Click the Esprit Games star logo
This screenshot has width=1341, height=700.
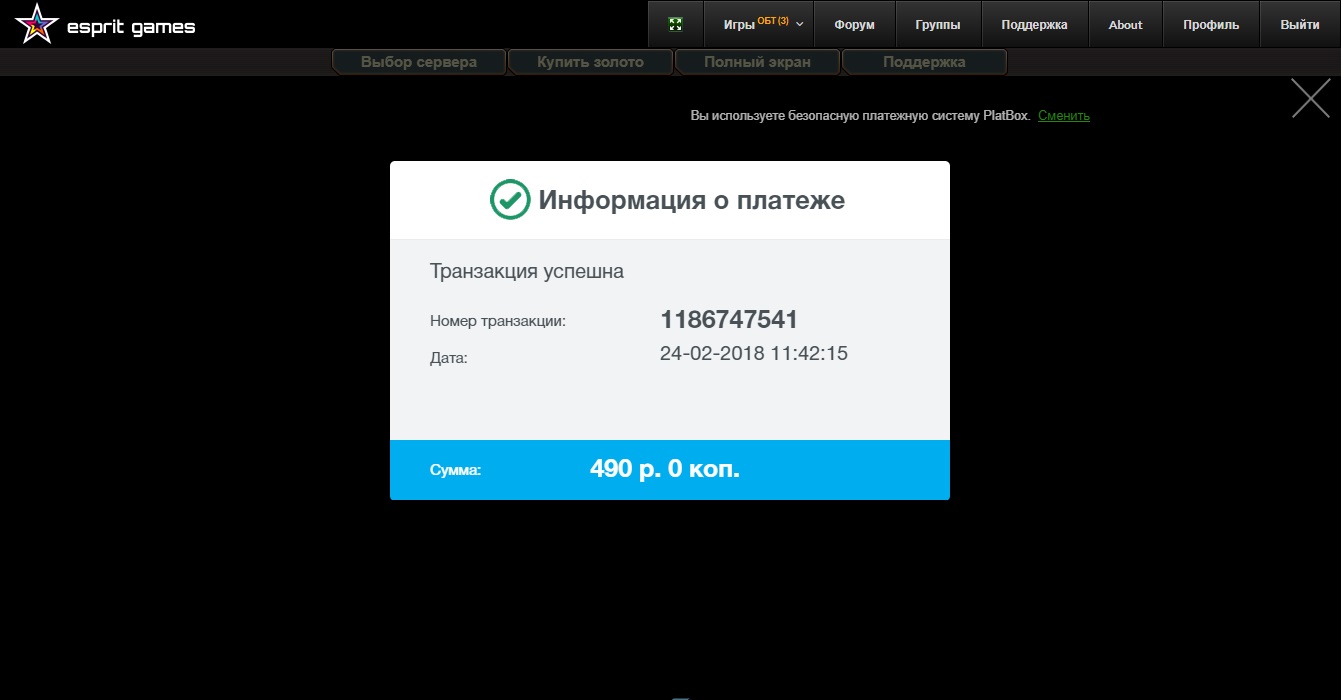(x=37, y=24)
